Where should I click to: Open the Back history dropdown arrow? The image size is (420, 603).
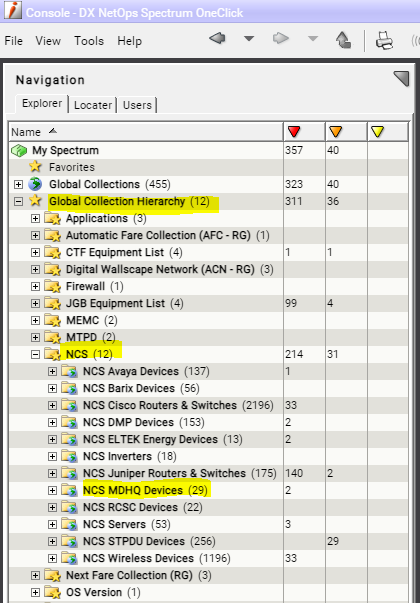249,39
